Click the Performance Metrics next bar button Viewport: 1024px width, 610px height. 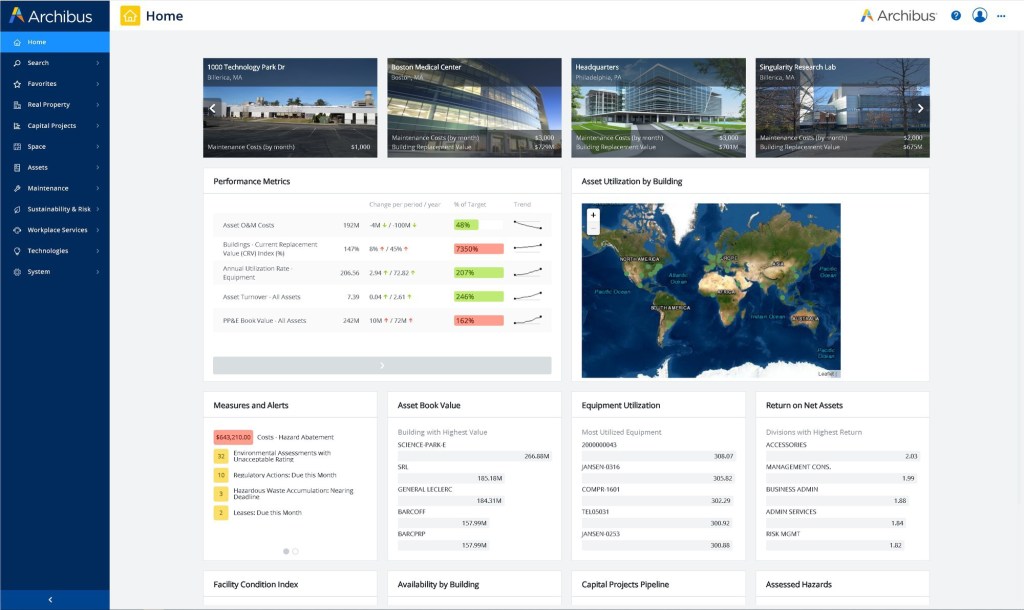(381, 366)
